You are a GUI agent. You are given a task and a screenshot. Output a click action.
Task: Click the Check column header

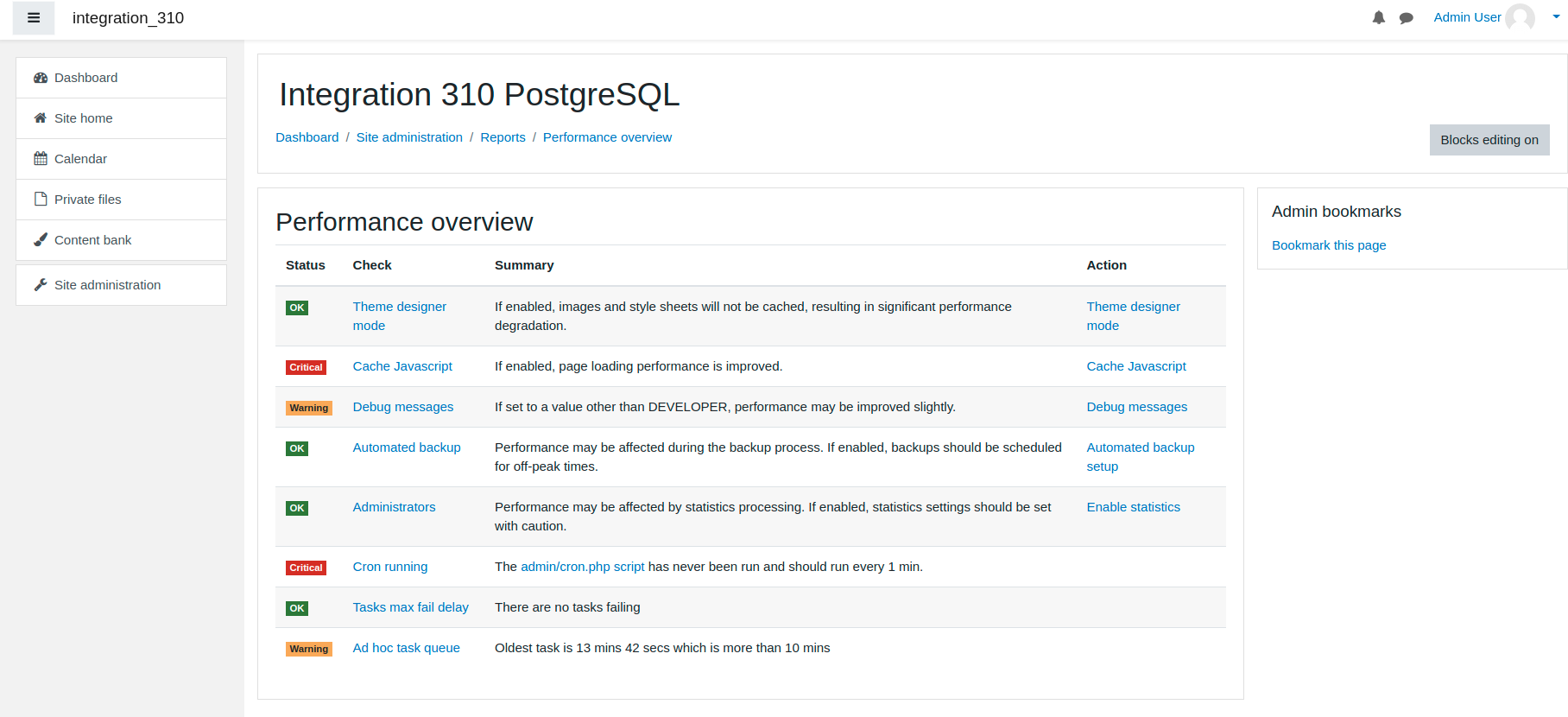click(372, 265)
